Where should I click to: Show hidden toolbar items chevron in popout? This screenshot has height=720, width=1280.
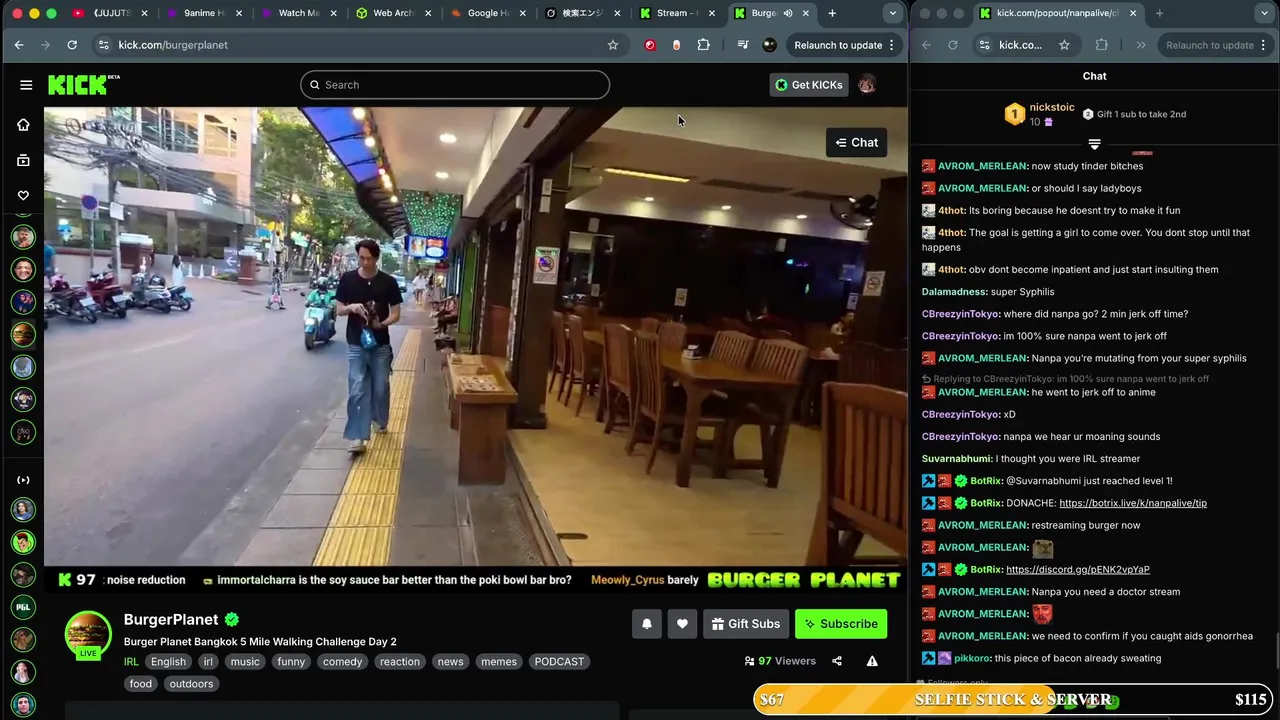tap(1141, 45)
